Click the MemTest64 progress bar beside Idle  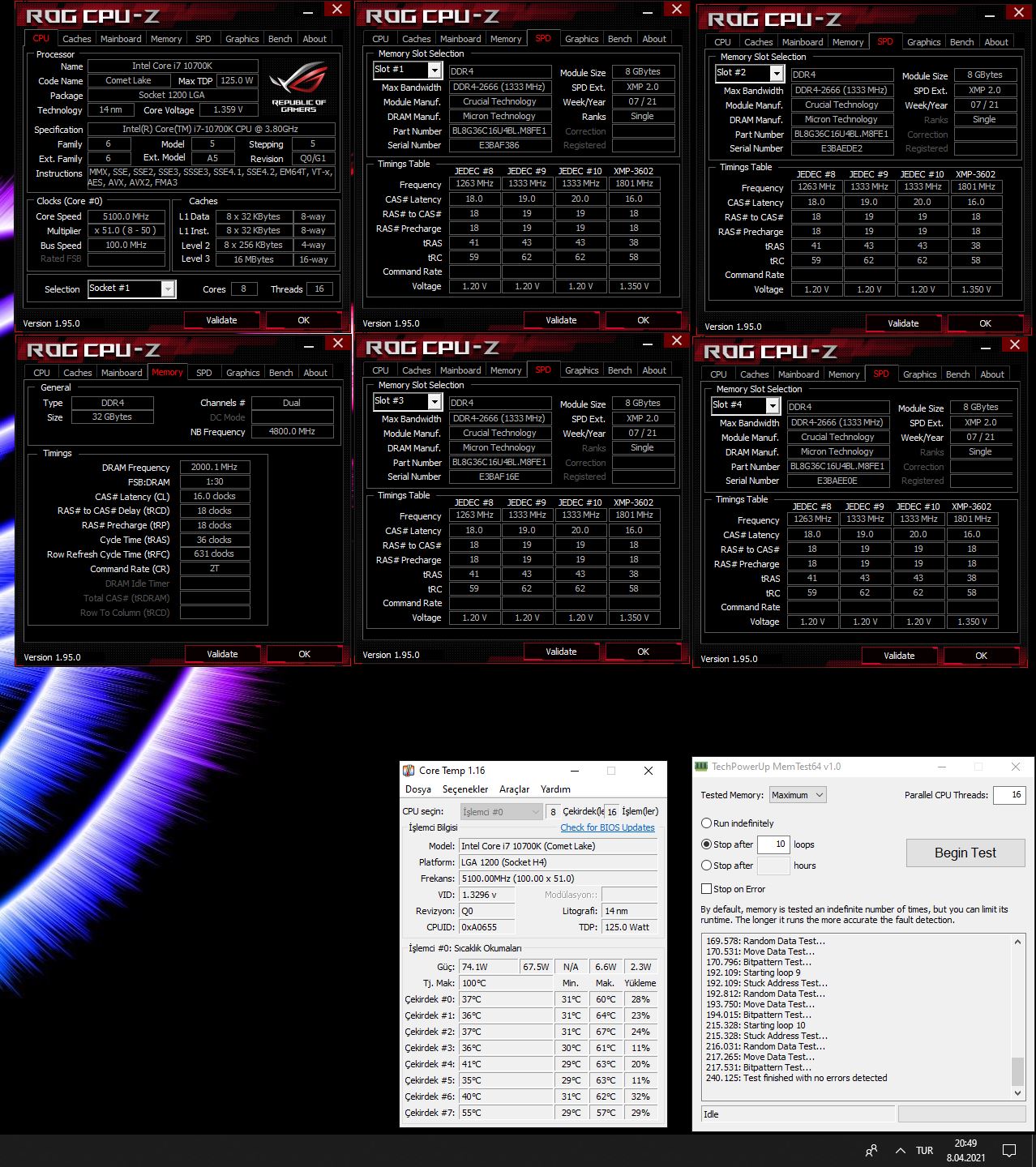[x=961, y=1114]
